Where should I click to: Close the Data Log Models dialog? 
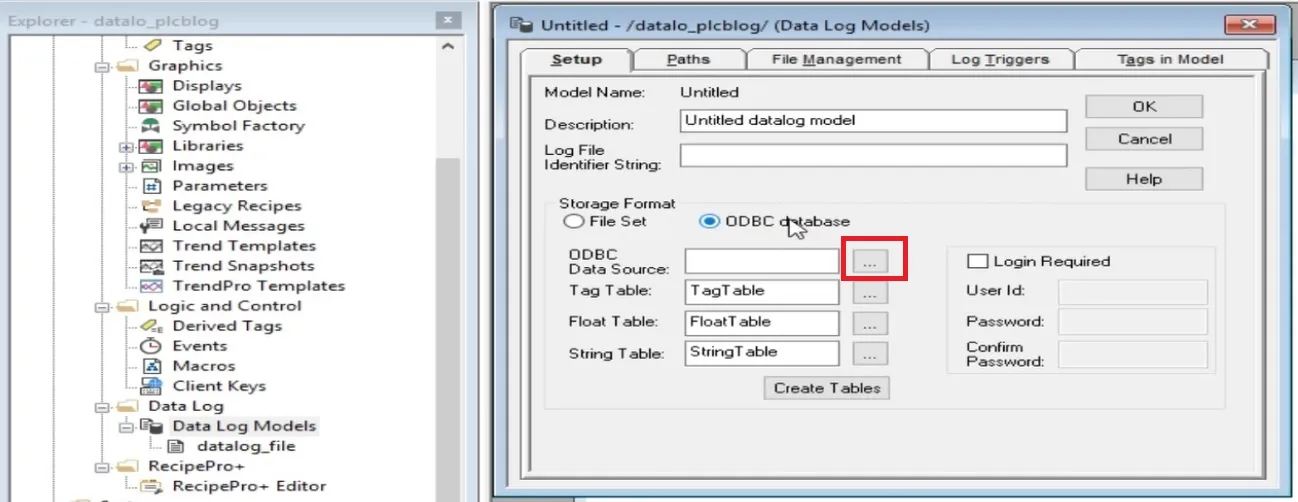pyautogui.click(x=1249, y=25)
